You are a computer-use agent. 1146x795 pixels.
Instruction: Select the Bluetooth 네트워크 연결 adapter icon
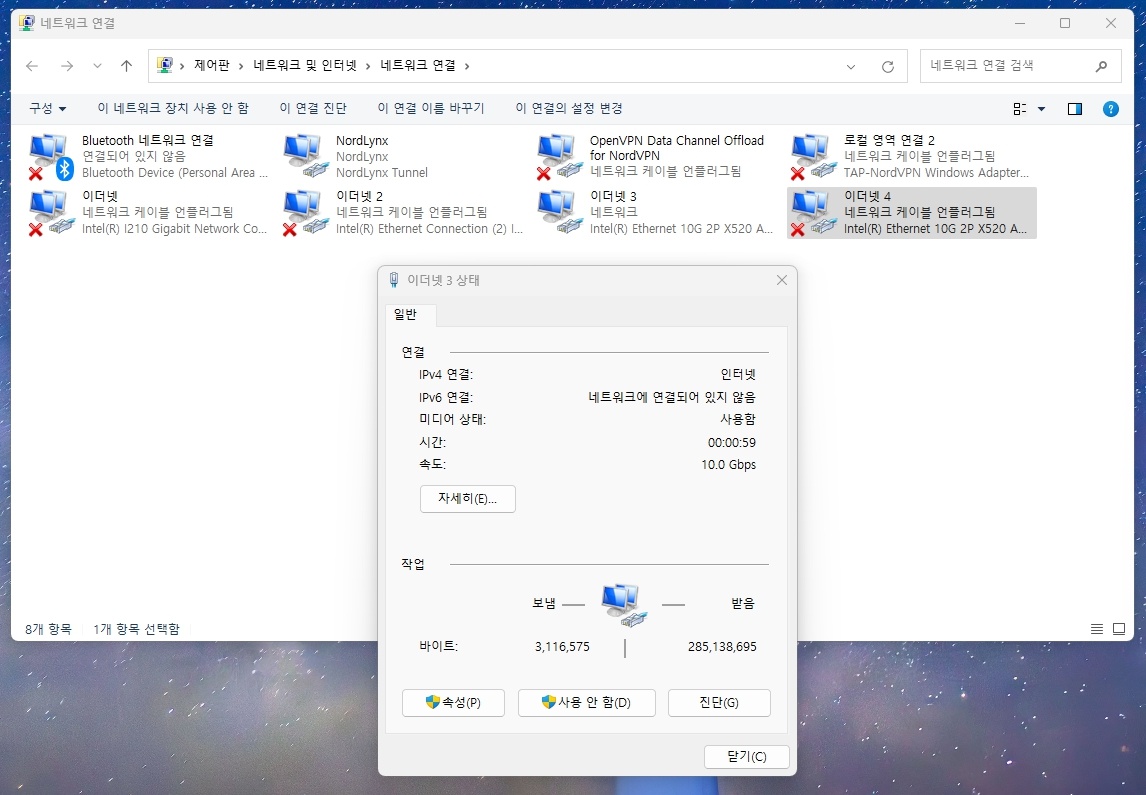[x=51, y=156]
